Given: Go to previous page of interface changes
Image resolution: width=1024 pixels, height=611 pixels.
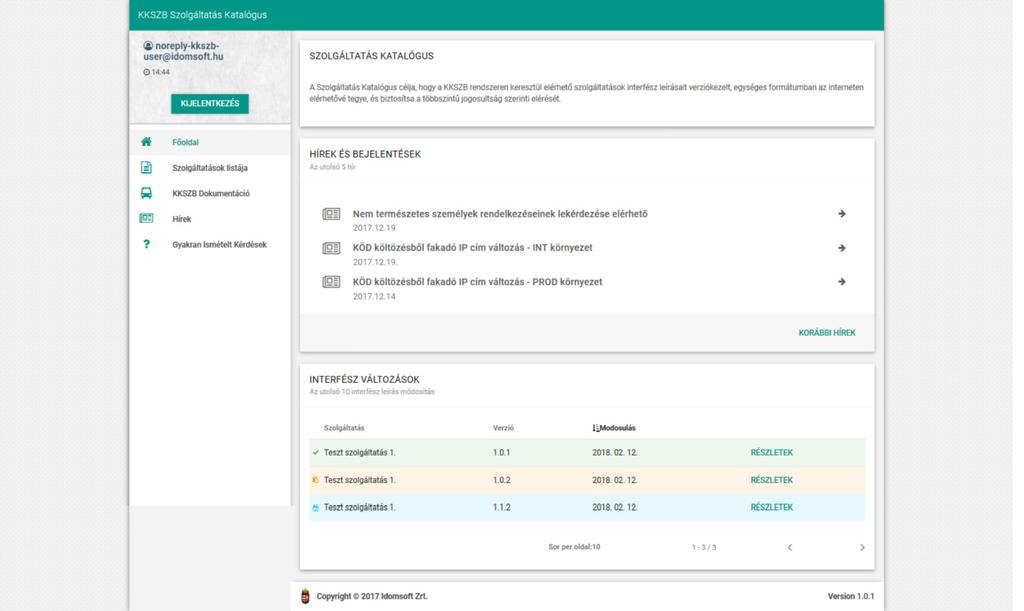Looking at the screenshot, I should (x=790, y=548).
